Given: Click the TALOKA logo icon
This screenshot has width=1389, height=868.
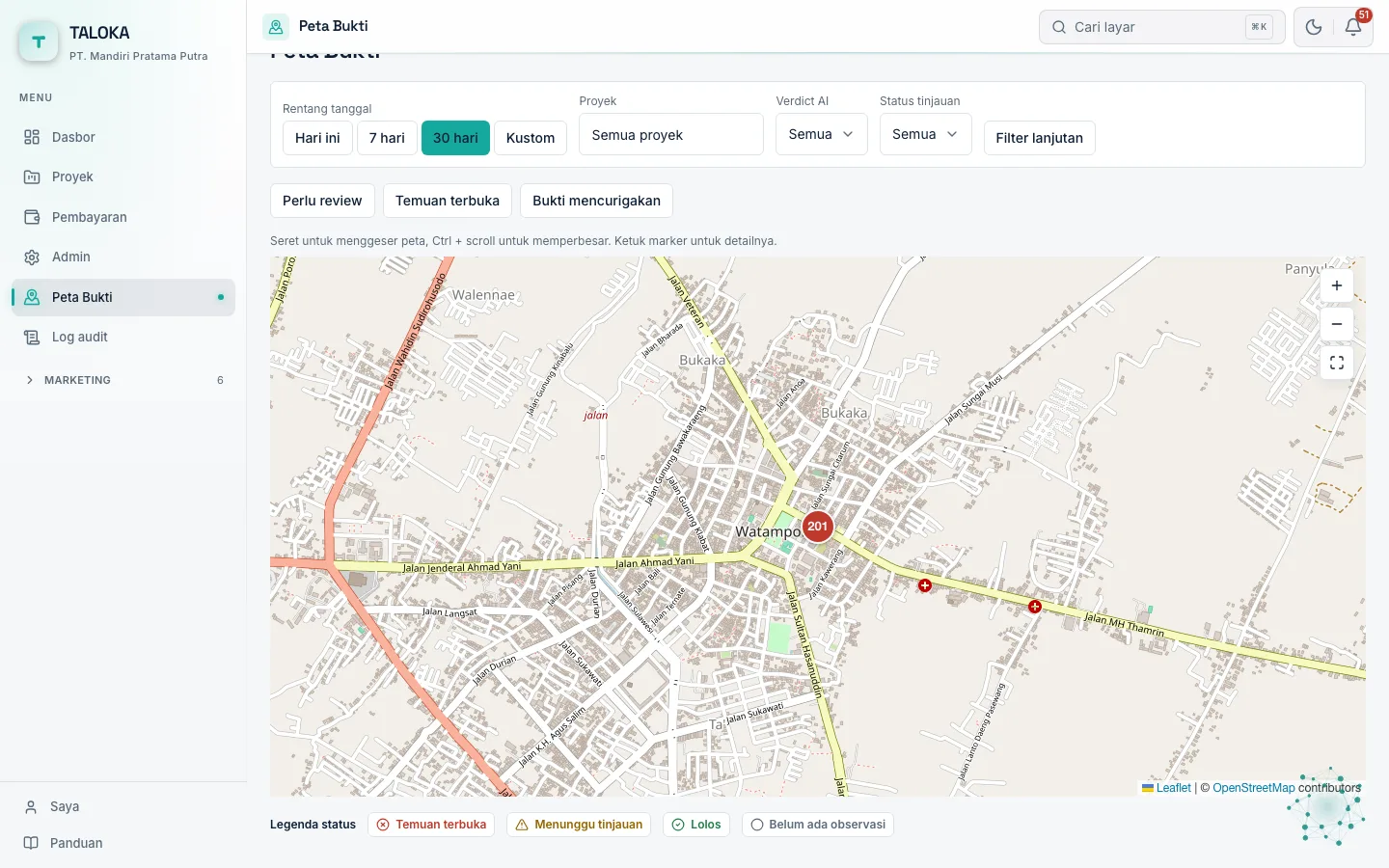Looking at the screenshot, I should coord(39,41).
